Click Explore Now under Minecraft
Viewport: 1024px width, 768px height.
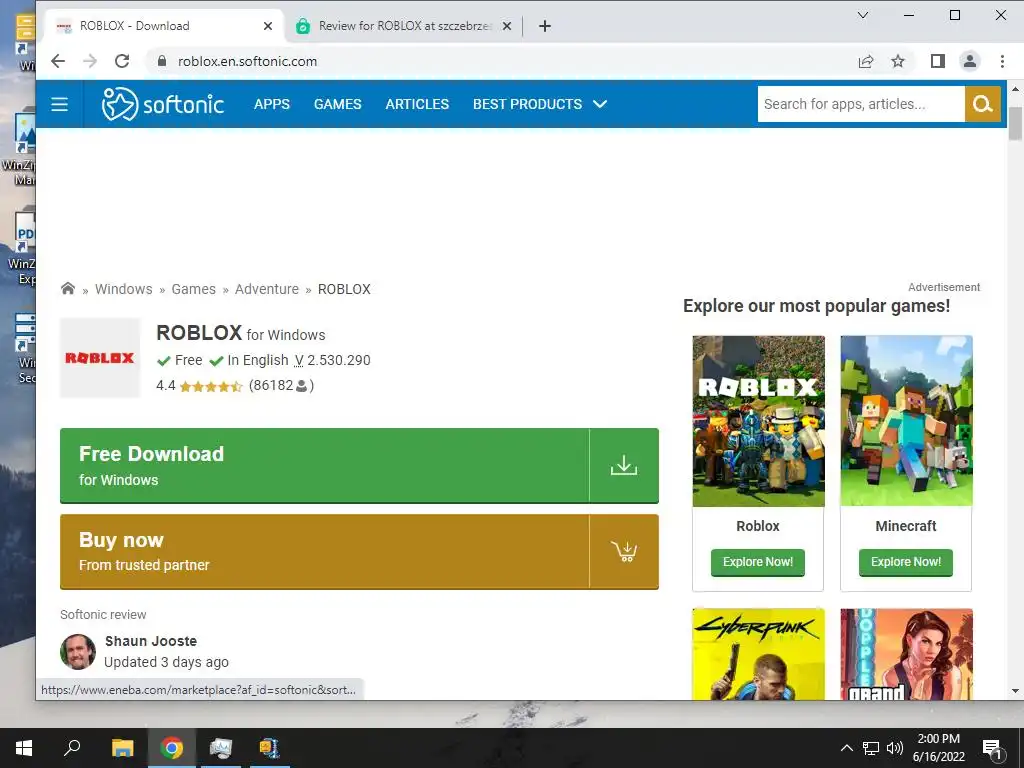[x=906, y=562]
